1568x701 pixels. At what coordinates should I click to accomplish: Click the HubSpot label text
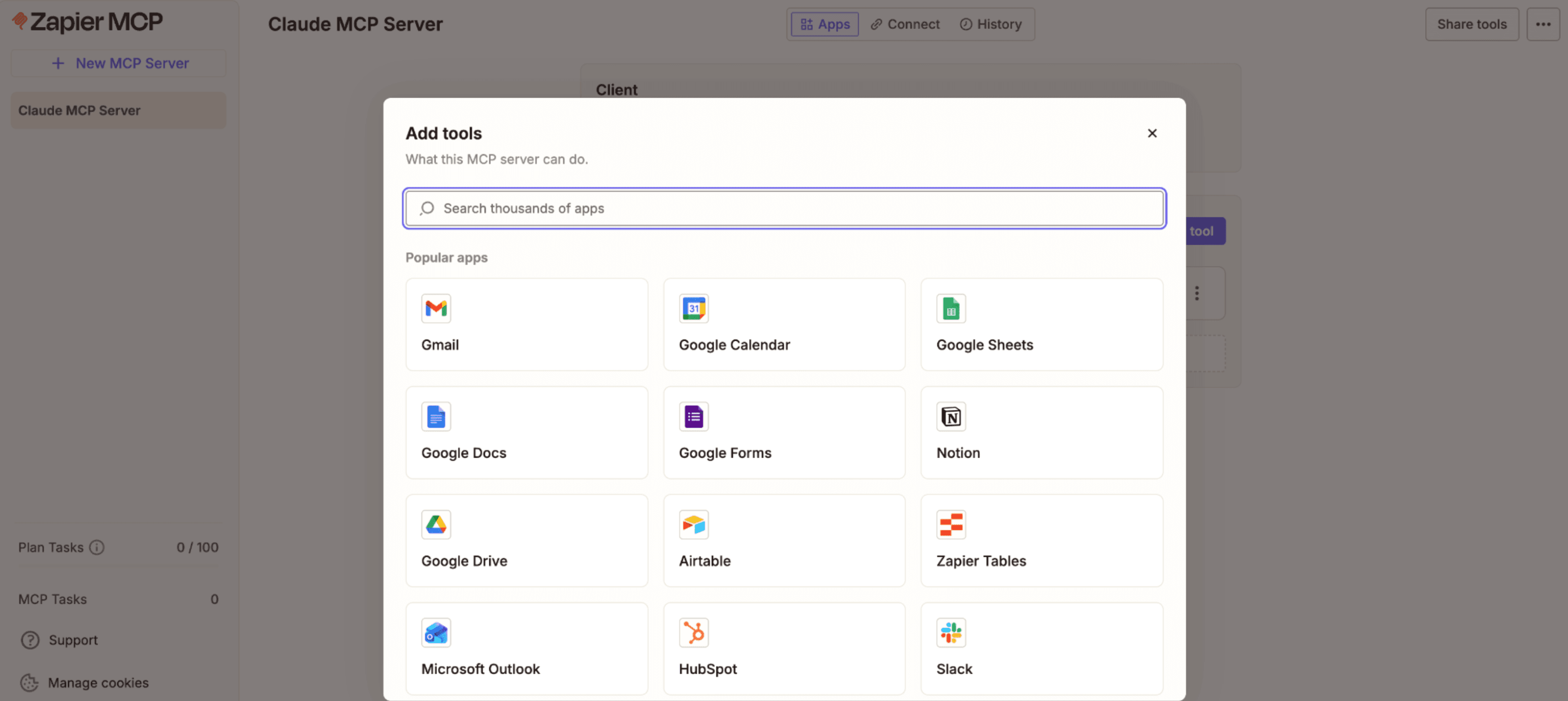coord(707,669)
